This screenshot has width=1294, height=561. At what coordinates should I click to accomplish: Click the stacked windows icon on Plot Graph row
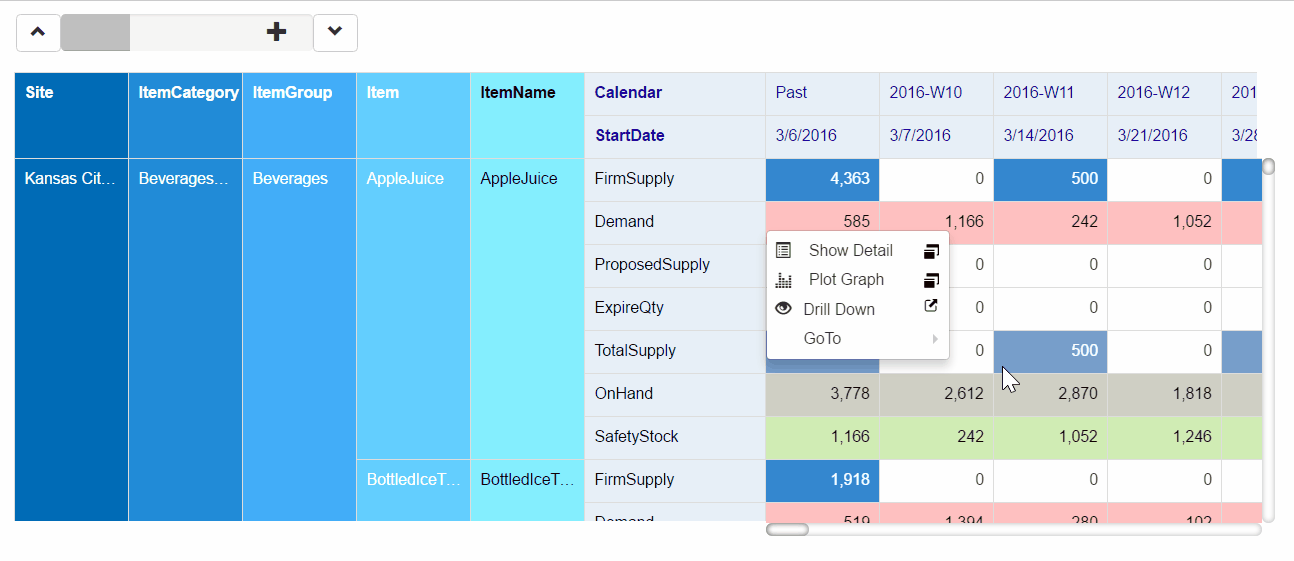pyautogui.click(x=931, y=280)
